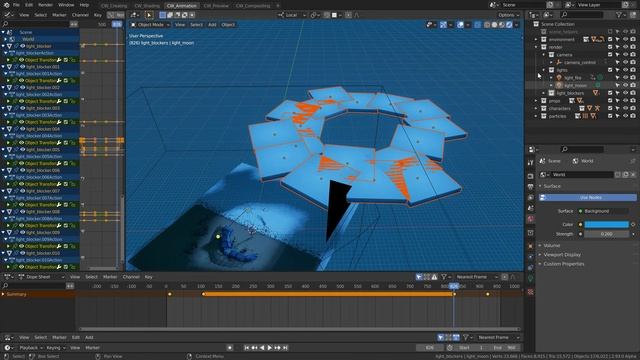The image size is (640, 360).
Task: Expand the Viewport Display panel
Action: tap(562, 255)
